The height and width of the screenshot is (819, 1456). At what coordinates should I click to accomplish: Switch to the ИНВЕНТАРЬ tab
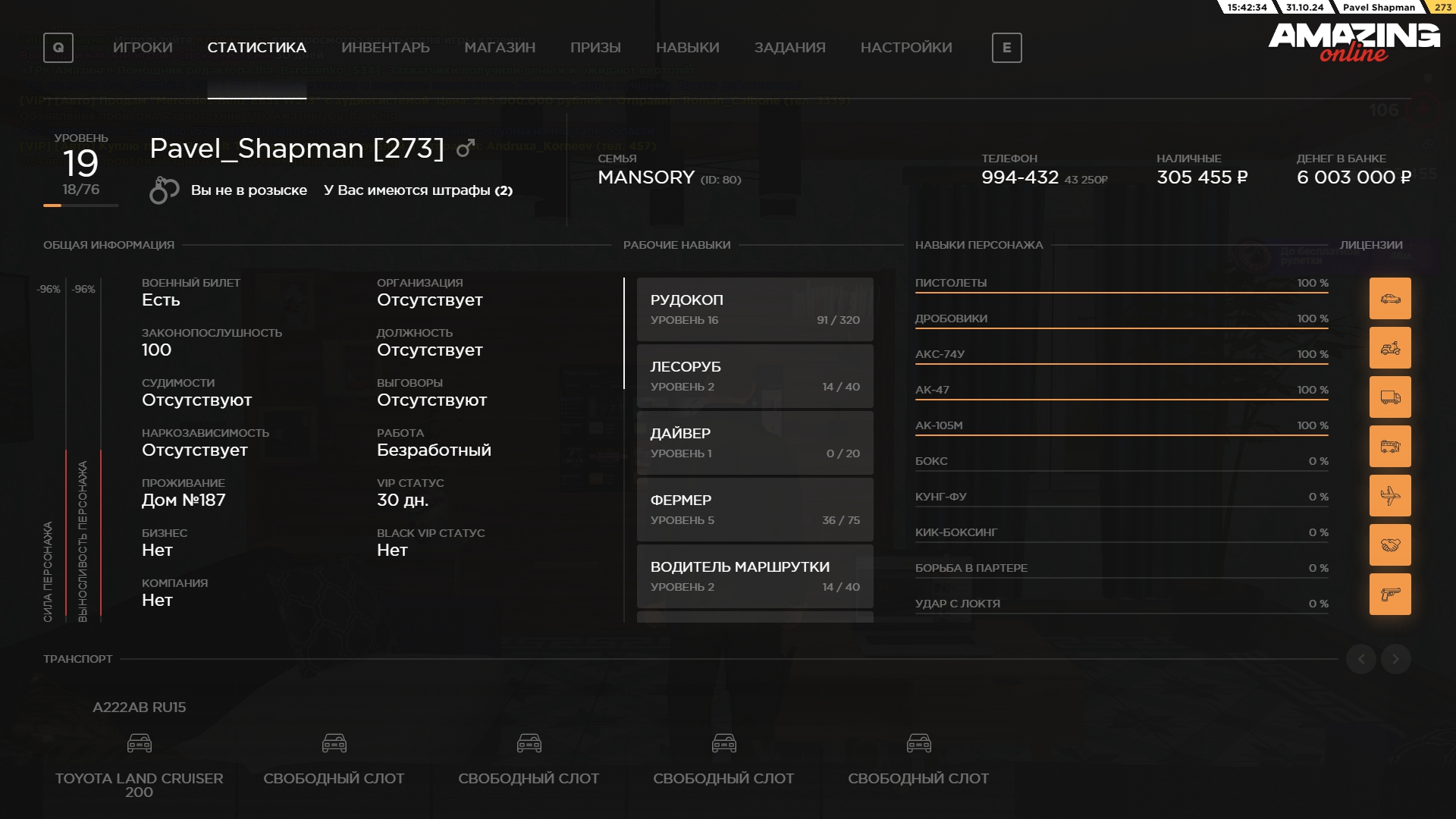(385, 48)
